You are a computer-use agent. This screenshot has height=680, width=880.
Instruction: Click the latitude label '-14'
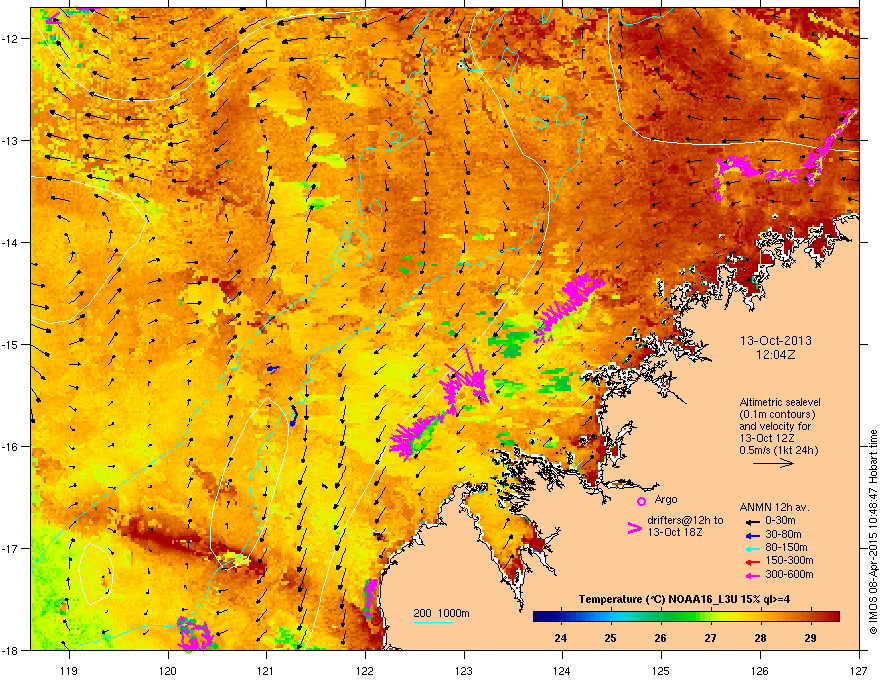(x=11, y=243)
